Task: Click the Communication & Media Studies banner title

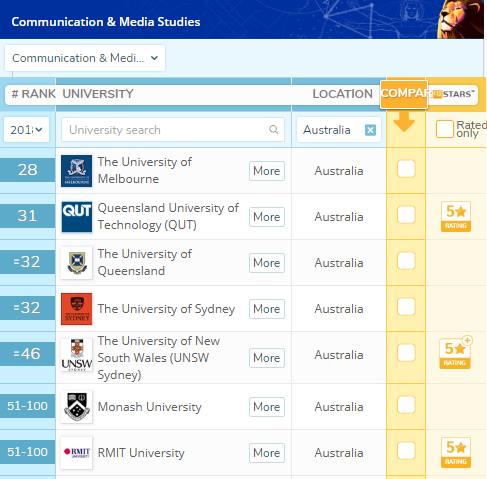Action: [106, 22]
